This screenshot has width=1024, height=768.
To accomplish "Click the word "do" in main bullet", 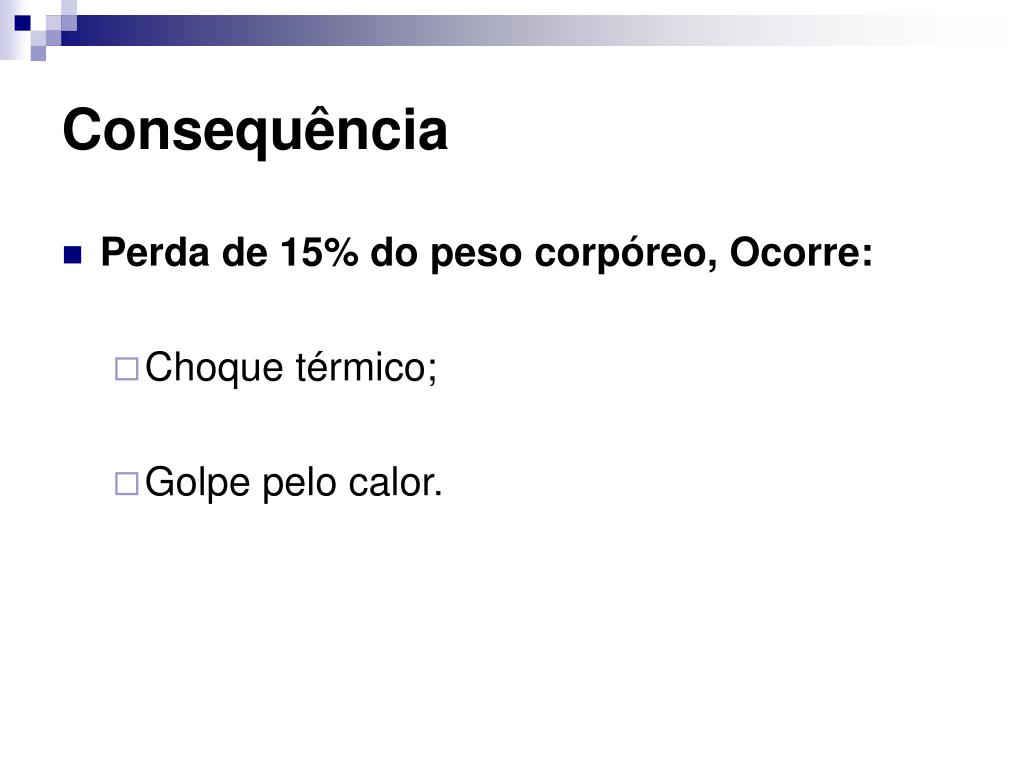I will [394, 253].
